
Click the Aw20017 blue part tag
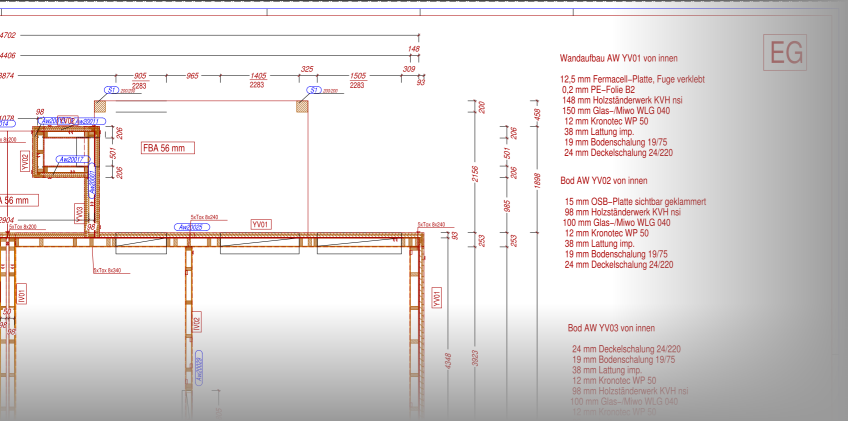tap(72, 160)
